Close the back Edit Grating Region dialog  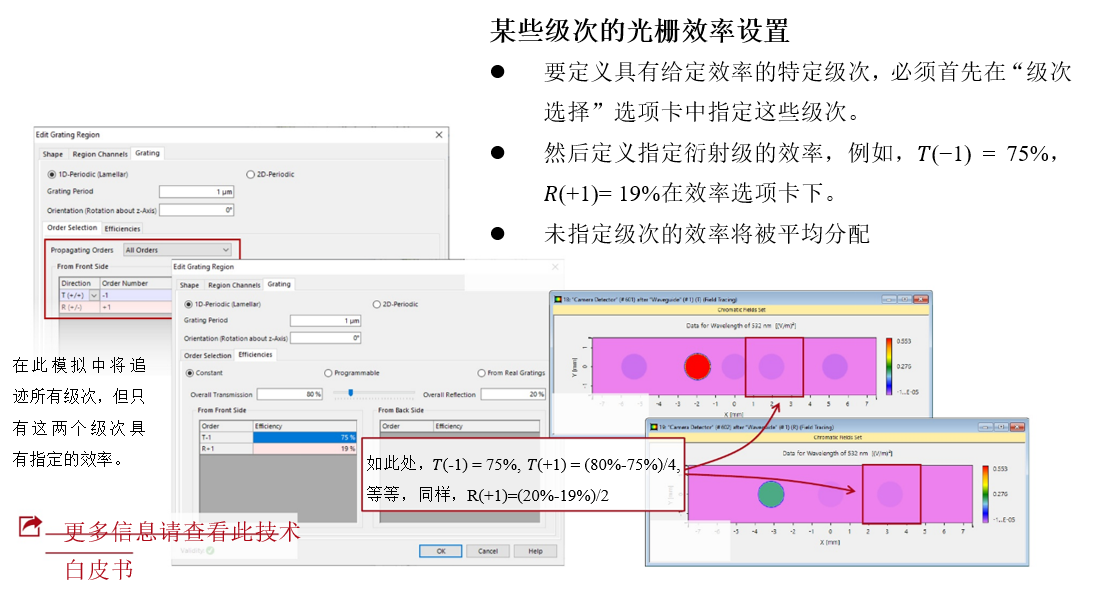439,134
